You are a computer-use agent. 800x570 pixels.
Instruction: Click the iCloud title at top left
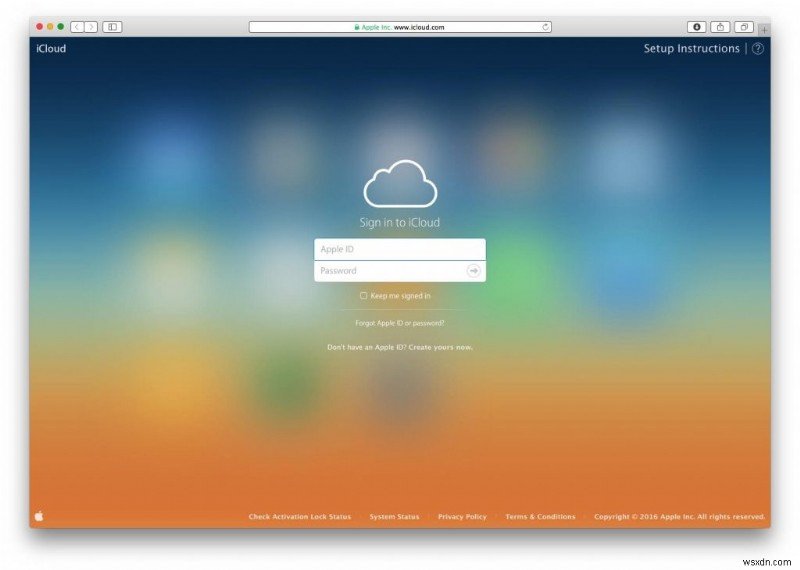point(51,48)
